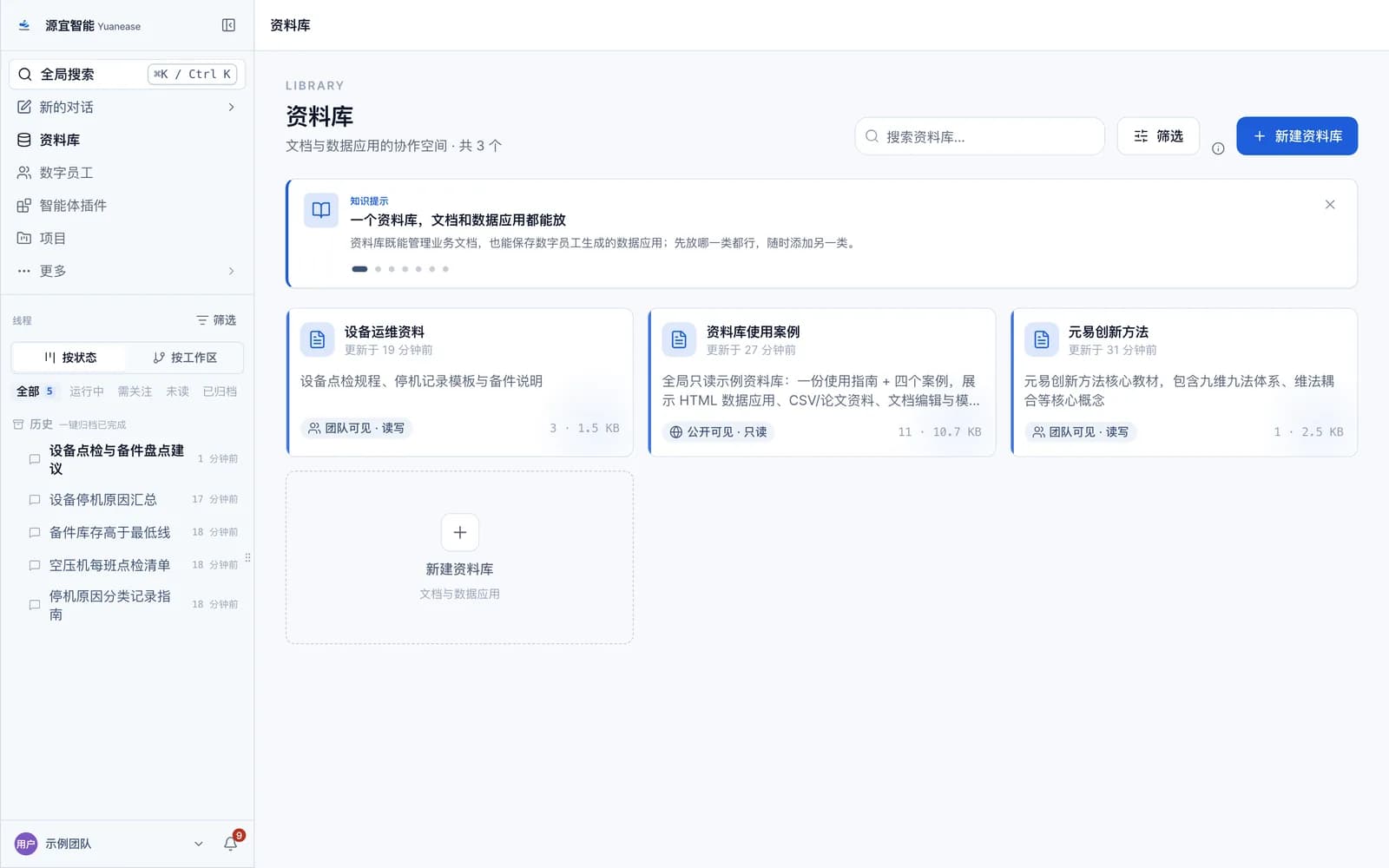Click the book icon in the tip banner
1389x868 pixels.
(321, 210)
